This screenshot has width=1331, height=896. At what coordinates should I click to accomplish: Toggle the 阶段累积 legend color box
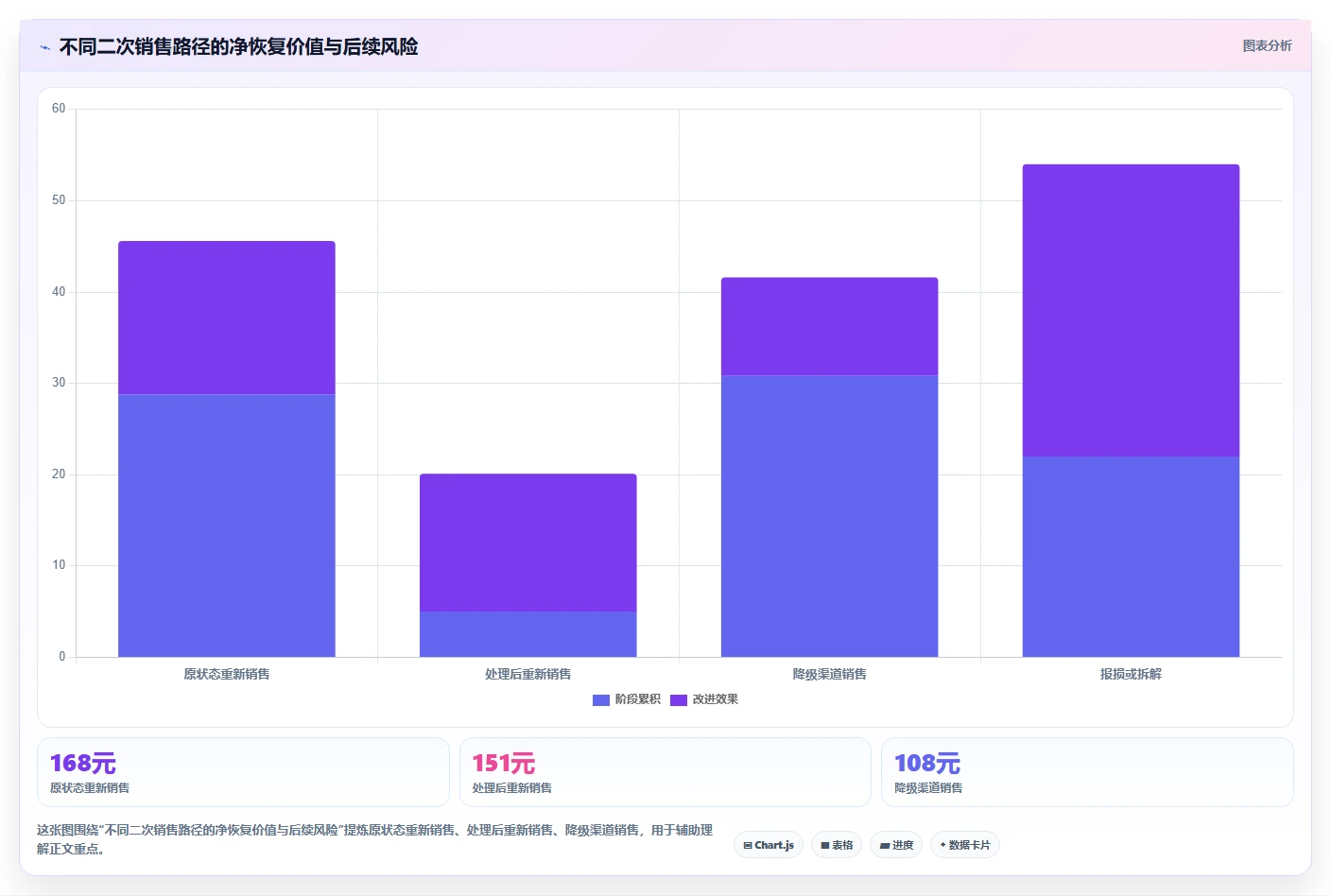coord(600,700)
